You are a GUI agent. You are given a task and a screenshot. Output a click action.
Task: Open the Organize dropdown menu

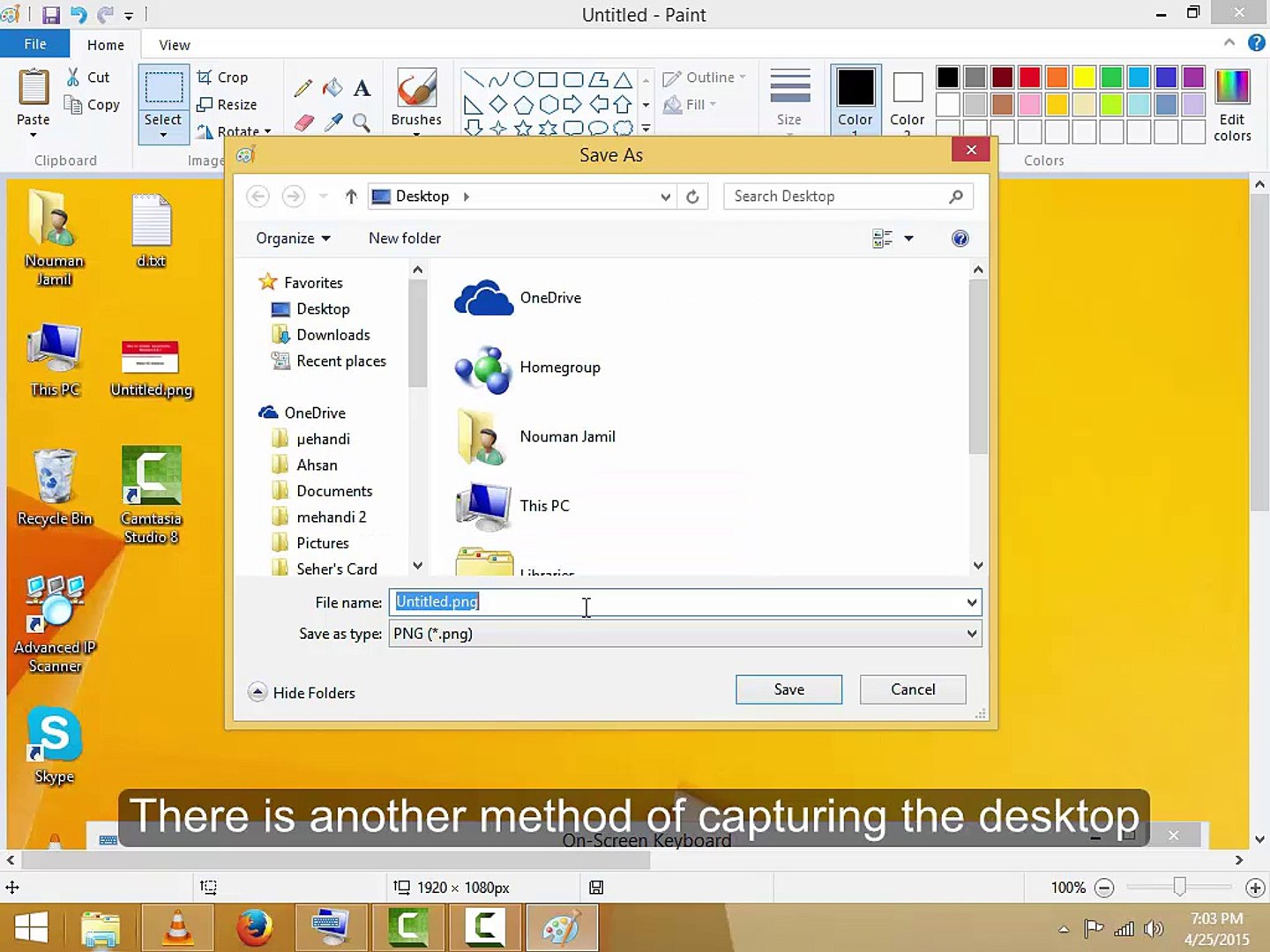point(293,238)
